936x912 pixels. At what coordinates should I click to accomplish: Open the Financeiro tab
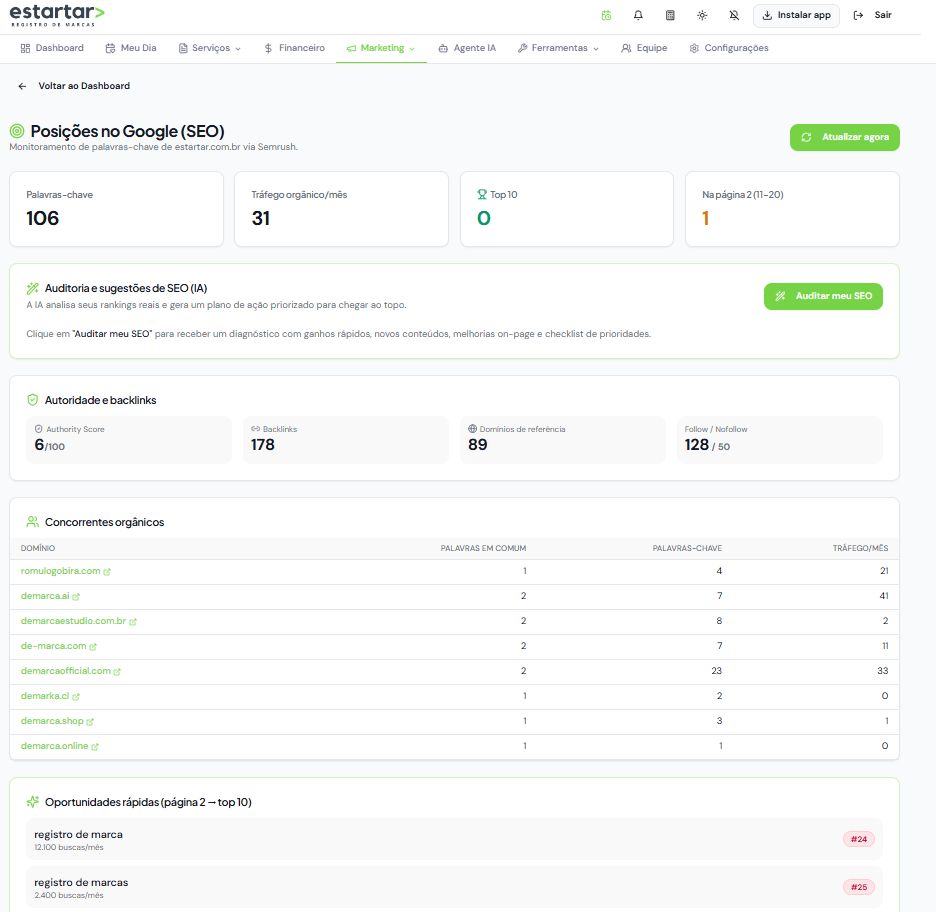[x=294, y=48]
